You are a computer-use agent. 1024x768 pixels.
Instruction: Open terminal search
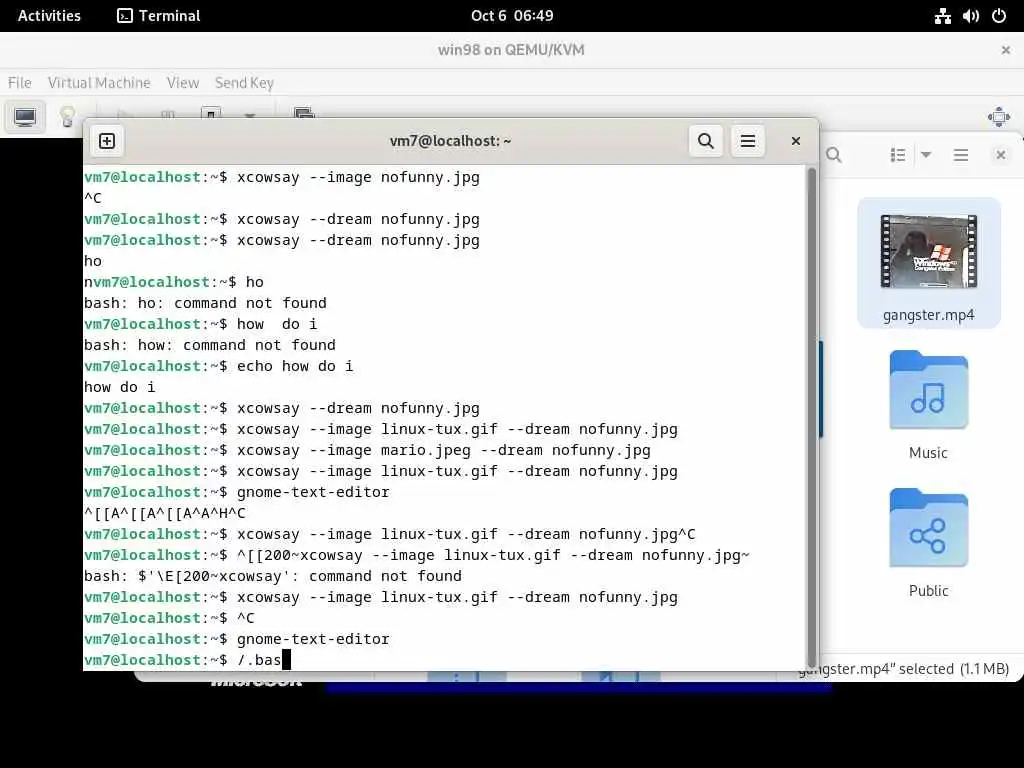click(x=705, y=141)
